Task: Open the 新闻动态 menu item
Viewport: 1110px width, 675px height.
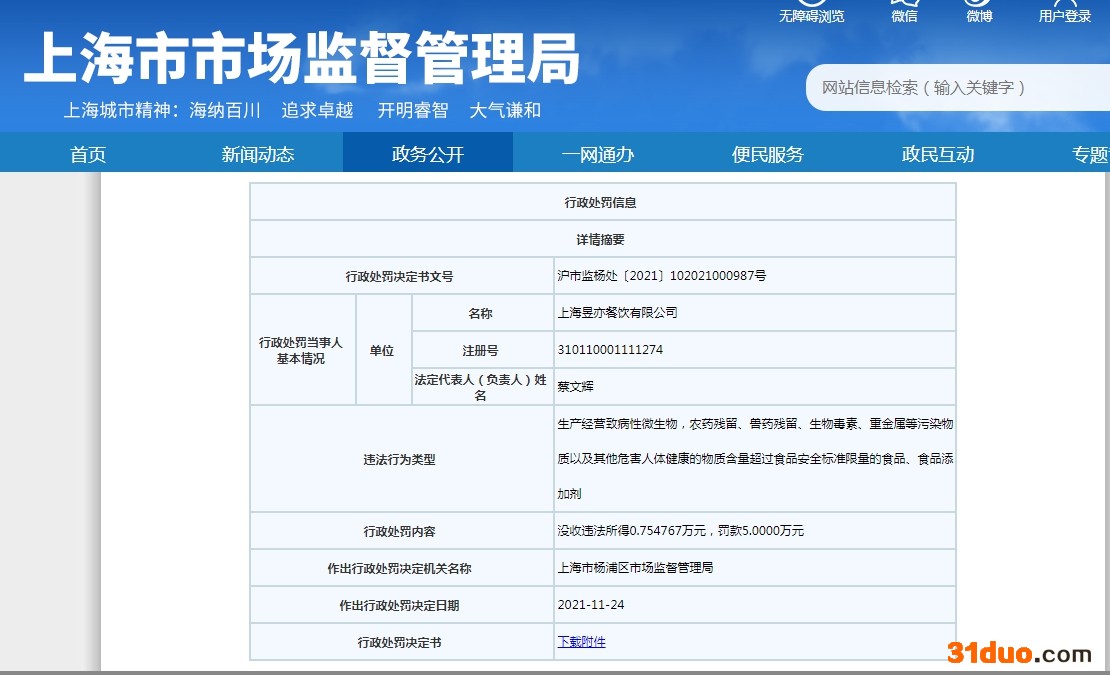Action: [x=258, y=154]
